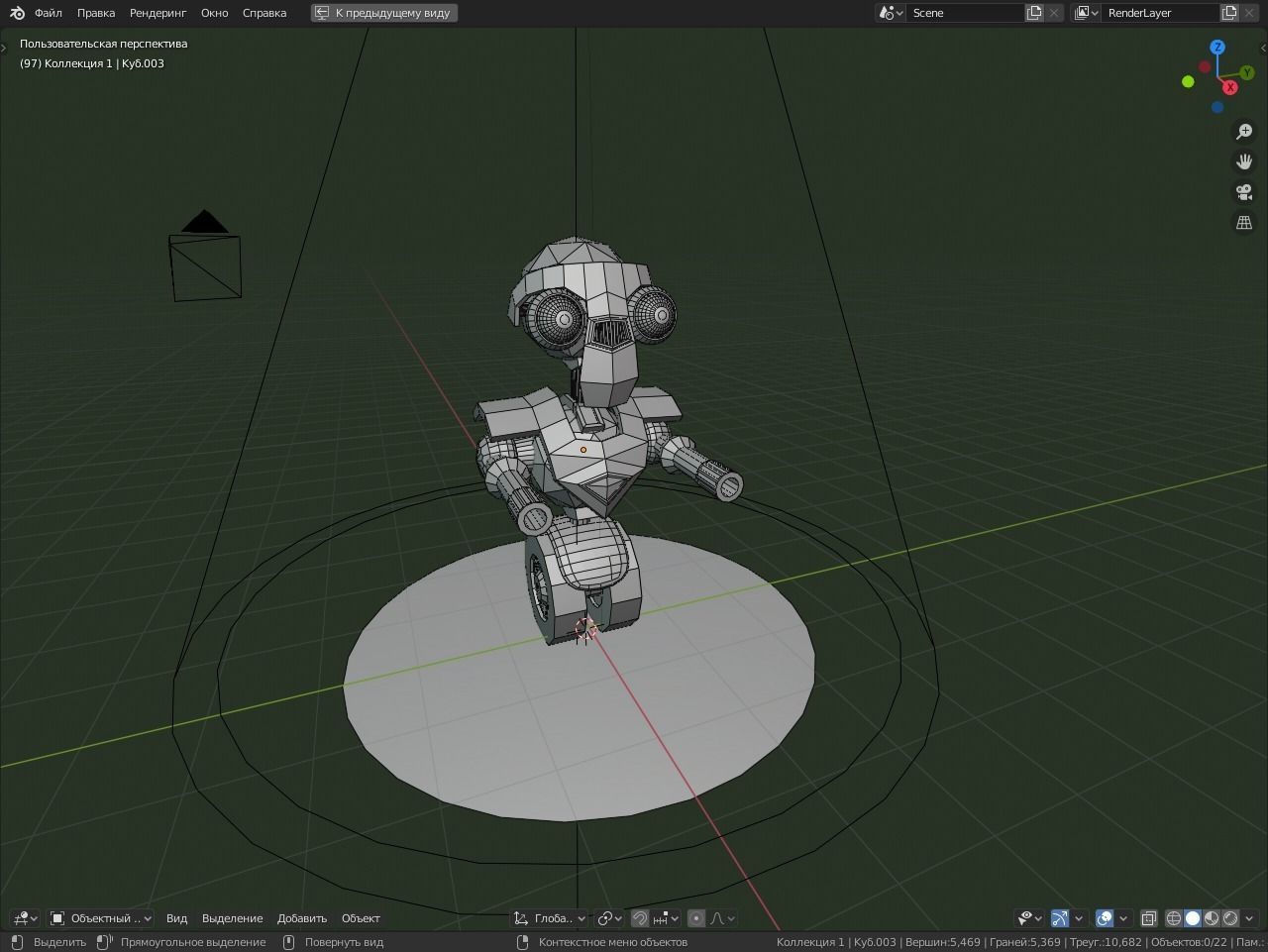Click the Scene name field
The image size is (1268, 952).
pos(965,13)
